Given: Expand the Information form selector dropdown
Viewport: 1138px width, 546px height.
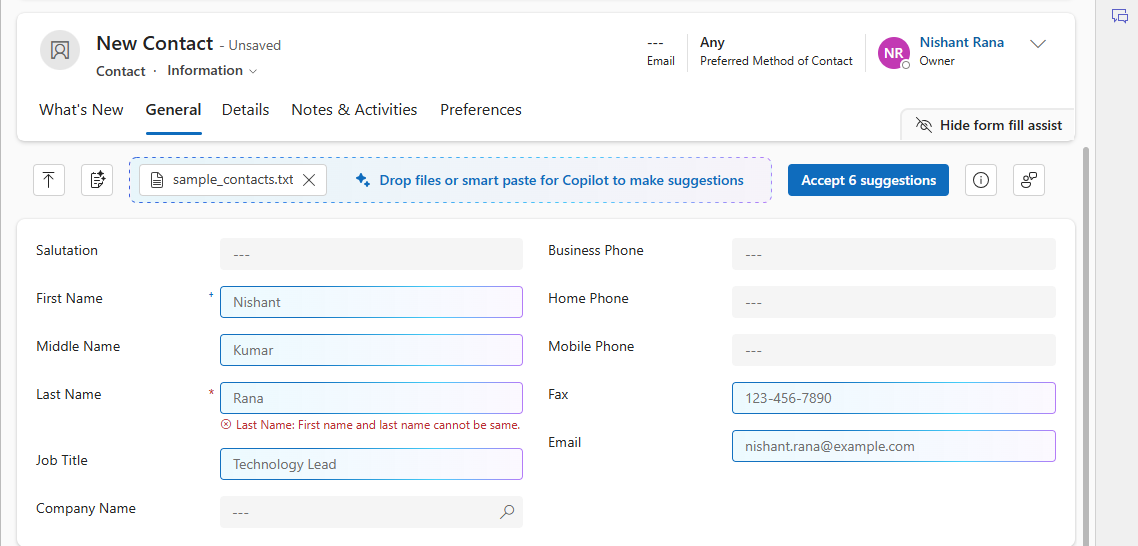Looking at the screenshot, I should (212, 71).
